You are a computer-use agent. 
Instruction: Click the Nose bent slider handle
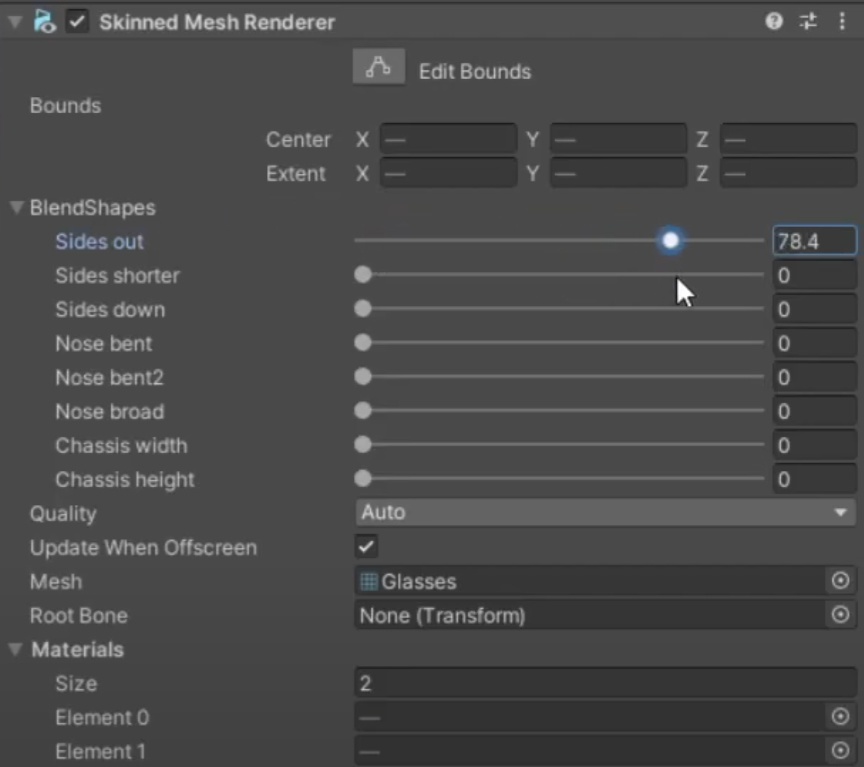click(363, 343)
